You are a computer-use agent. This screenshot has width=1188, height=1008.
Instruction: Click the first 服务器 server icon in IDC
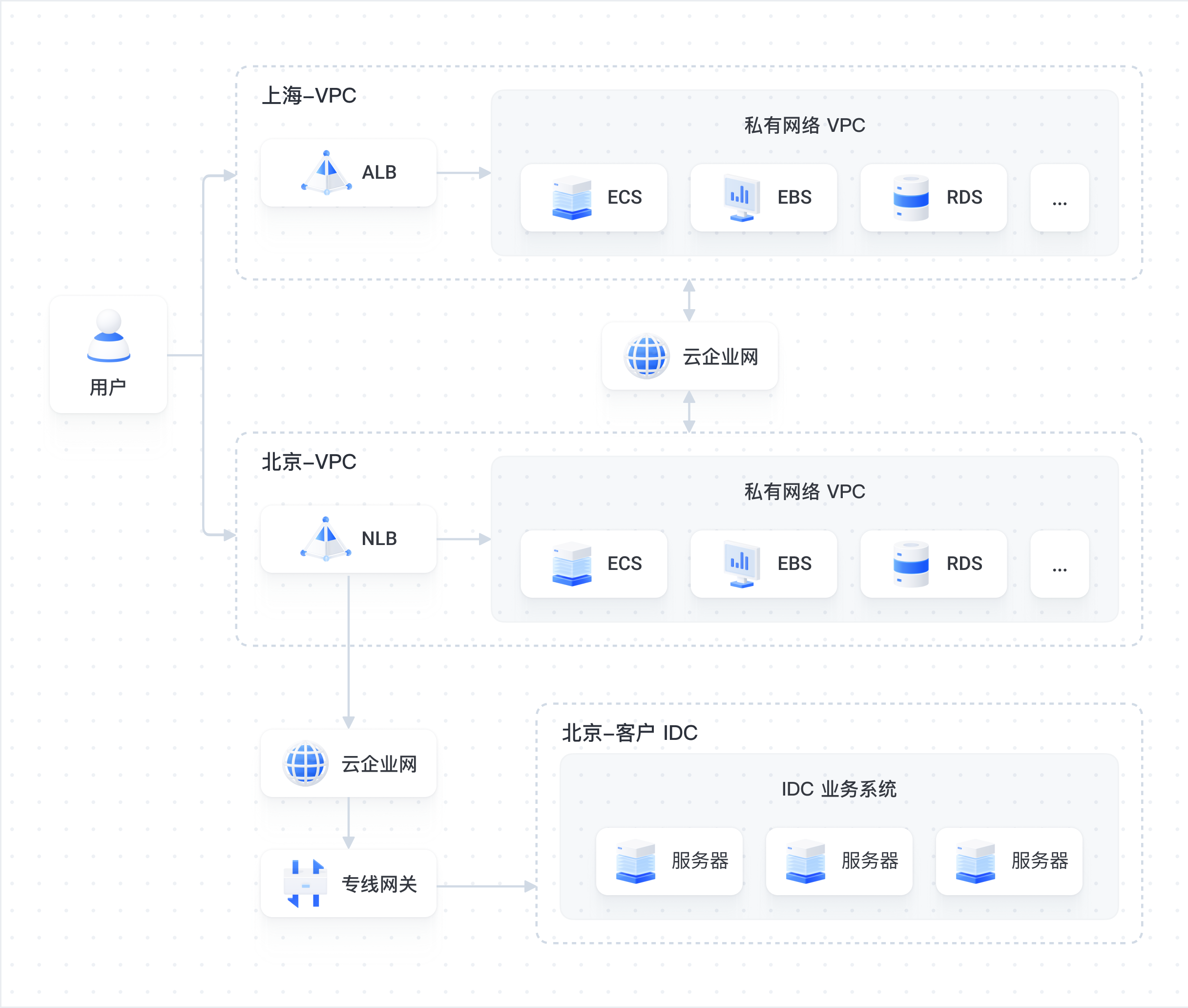636,861
